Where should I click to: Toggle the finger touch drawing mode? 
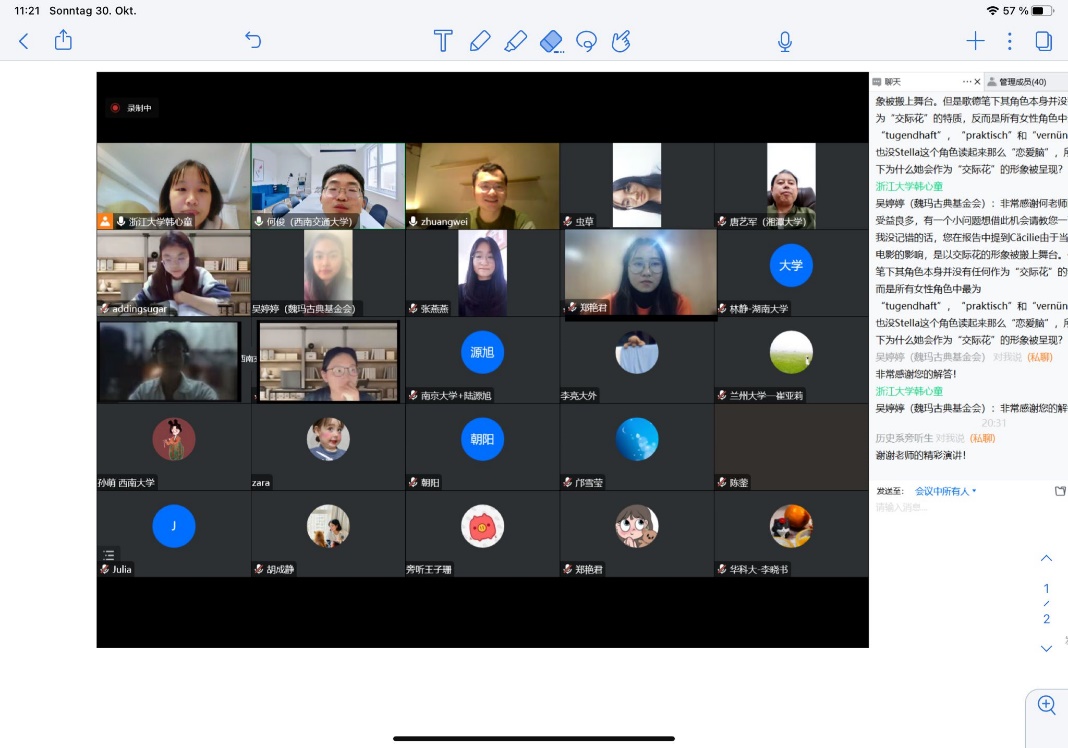pyautogui.click(x=621, y=41)
